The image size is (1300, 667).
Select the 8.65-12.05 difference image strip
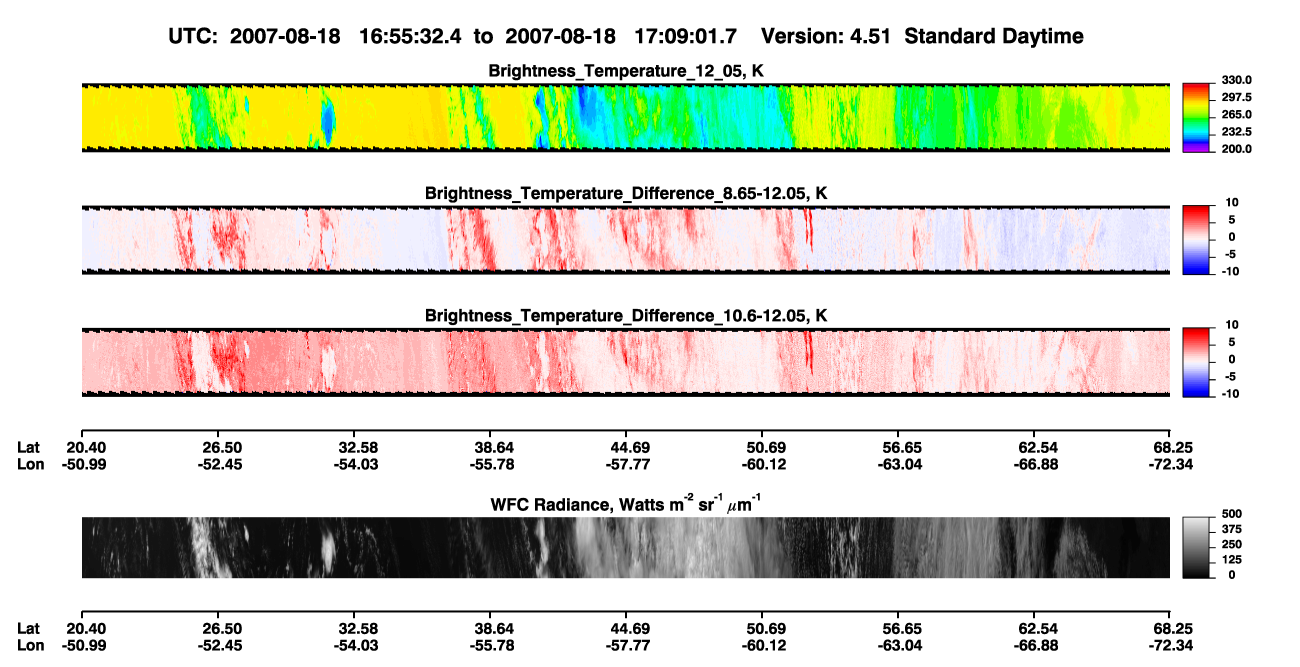click(x=625, y=239)
